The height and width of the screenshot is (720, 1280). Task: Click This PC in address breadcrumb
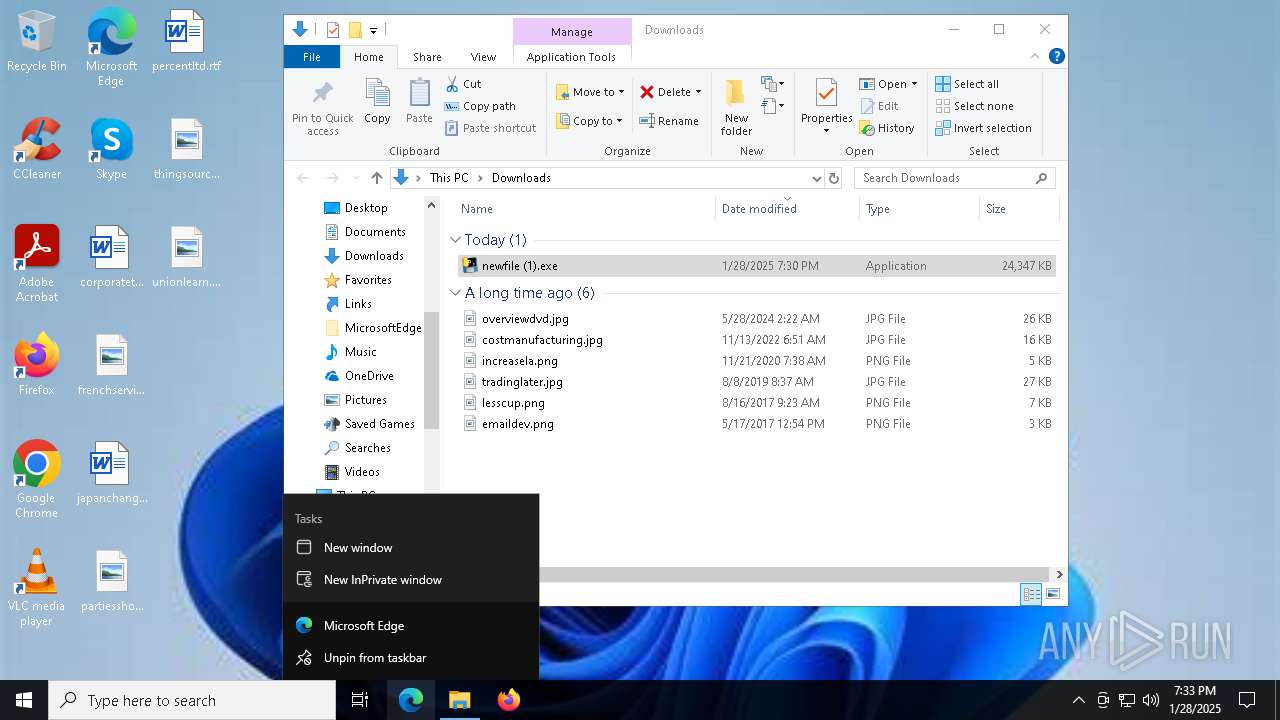[448, 178]
